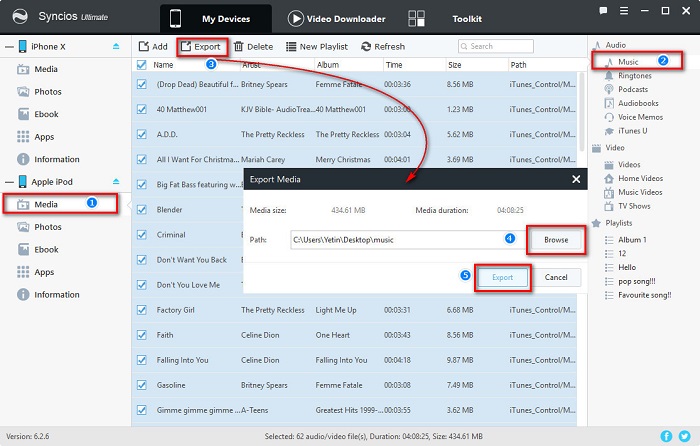
Task: Open the Facebook icon in status bar
Action: click(x=666, y=436)
